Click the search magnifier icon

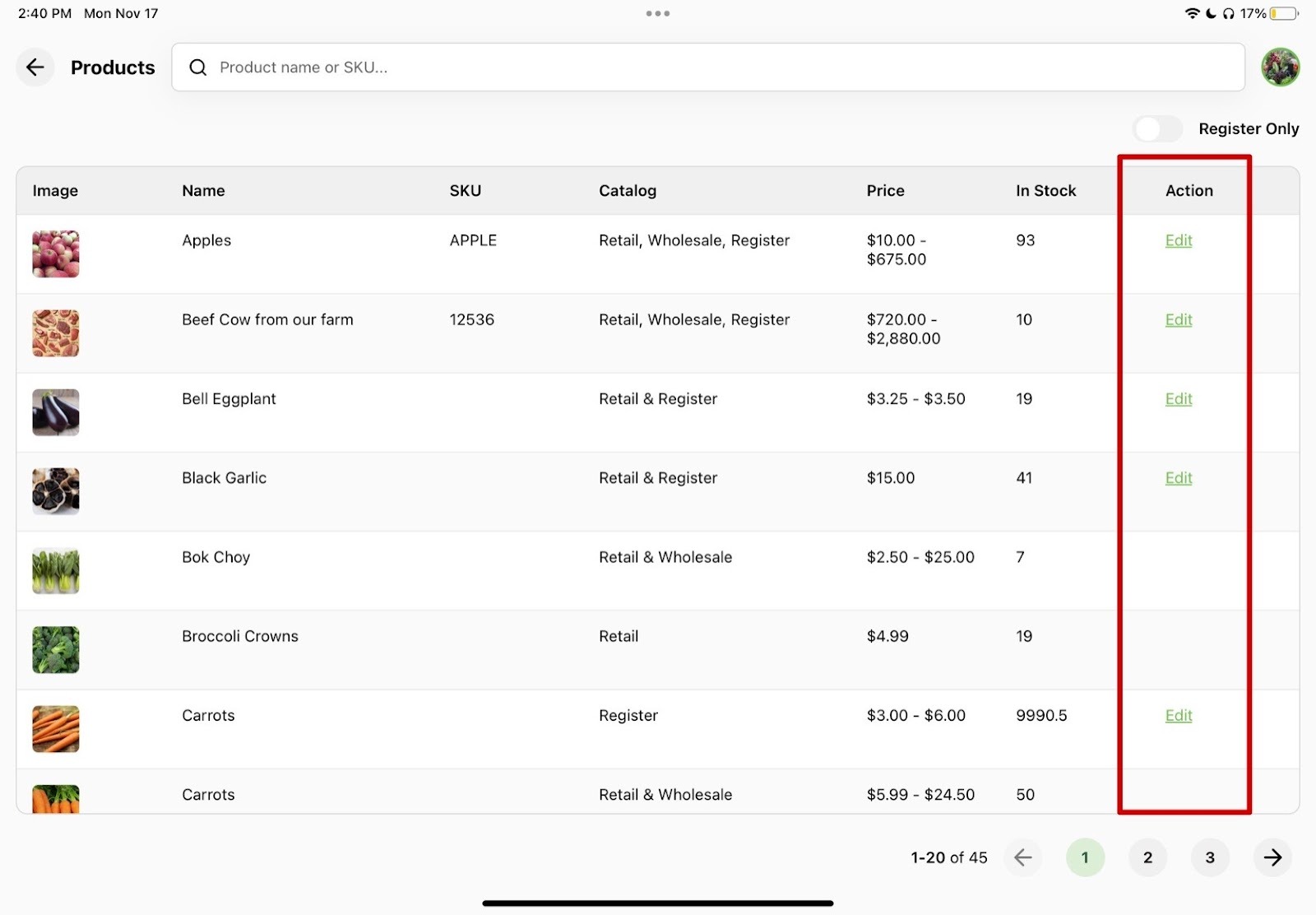coord(197,67)
